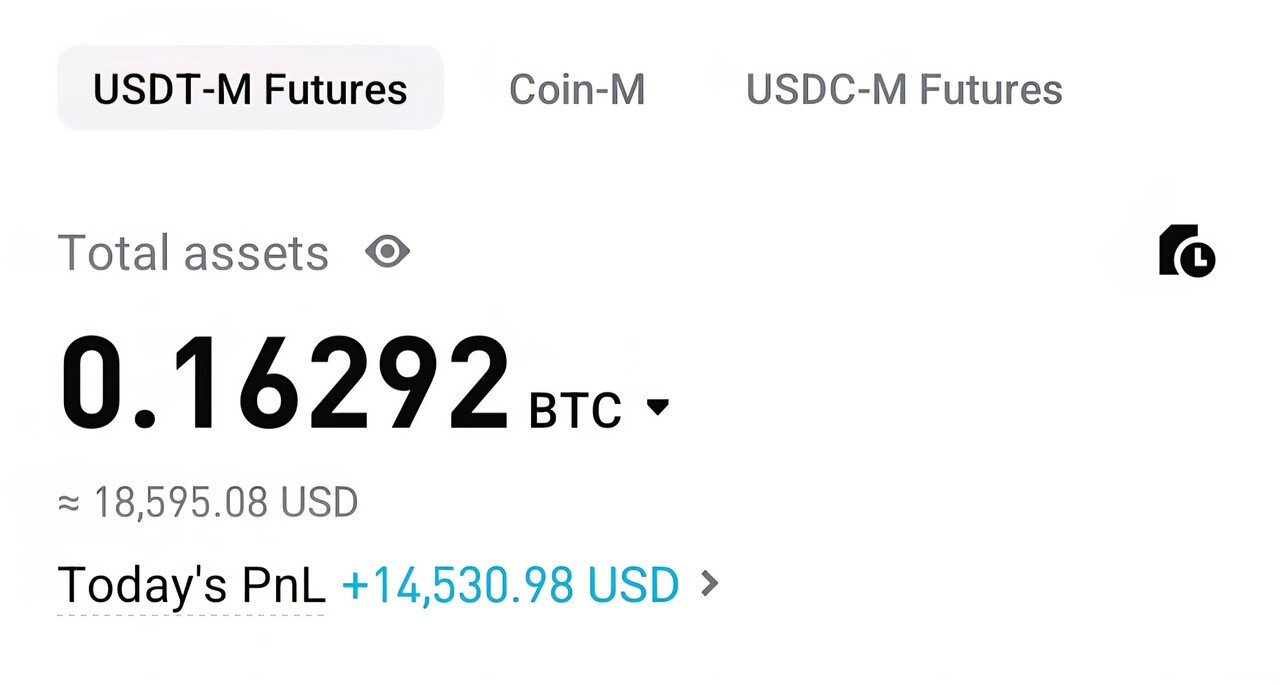Switch to the USDC-M Futures tab
Image resolution: width=1280 pixels, height=684 pixels.
click(x=904, y=90)
